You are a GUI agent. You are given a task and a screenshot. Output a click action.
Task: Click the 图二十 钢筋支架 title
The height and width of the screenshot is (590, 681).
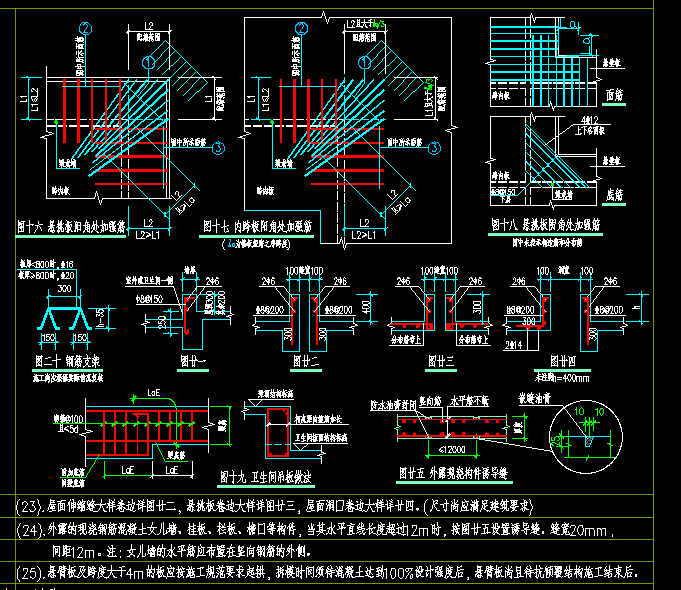pos(68,361)
